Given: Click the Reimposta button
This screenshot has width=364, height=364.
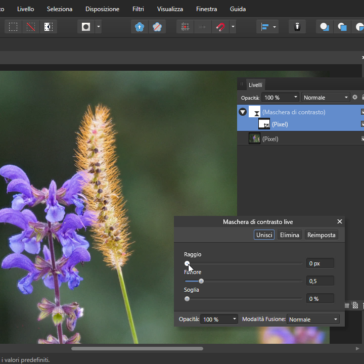Looking at the screenshot, I should (x=321, y=235).
